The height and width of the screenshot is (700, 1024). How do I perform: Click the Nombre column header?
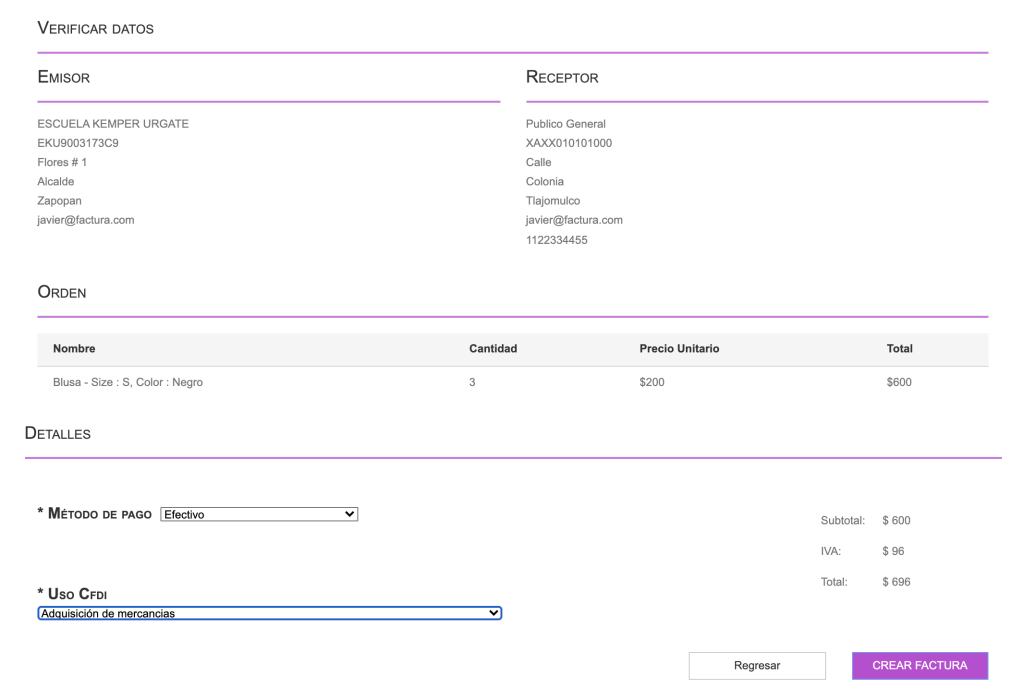coord(74,349)
